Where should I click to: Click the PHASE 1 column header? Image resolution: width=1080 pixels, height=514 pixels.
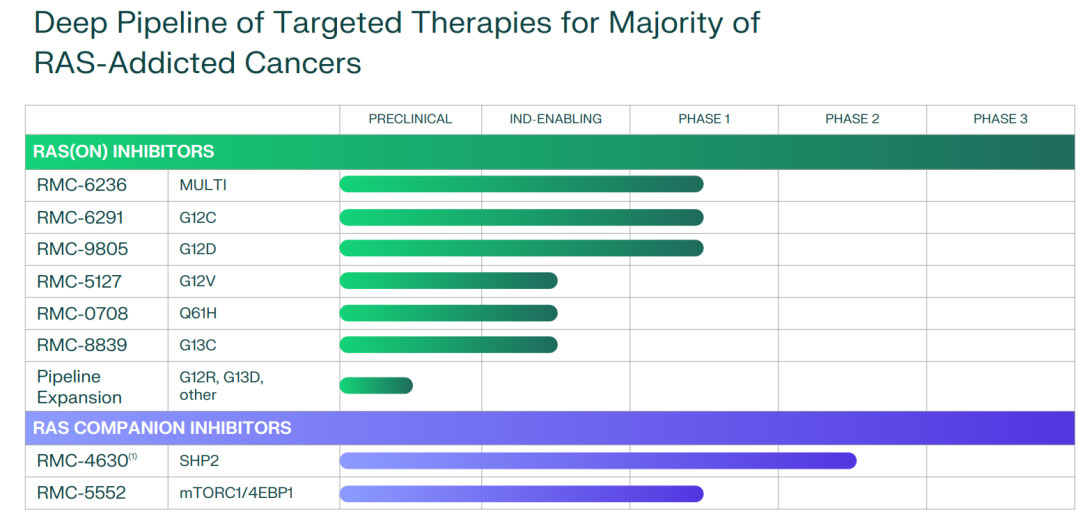click(704, 119)
